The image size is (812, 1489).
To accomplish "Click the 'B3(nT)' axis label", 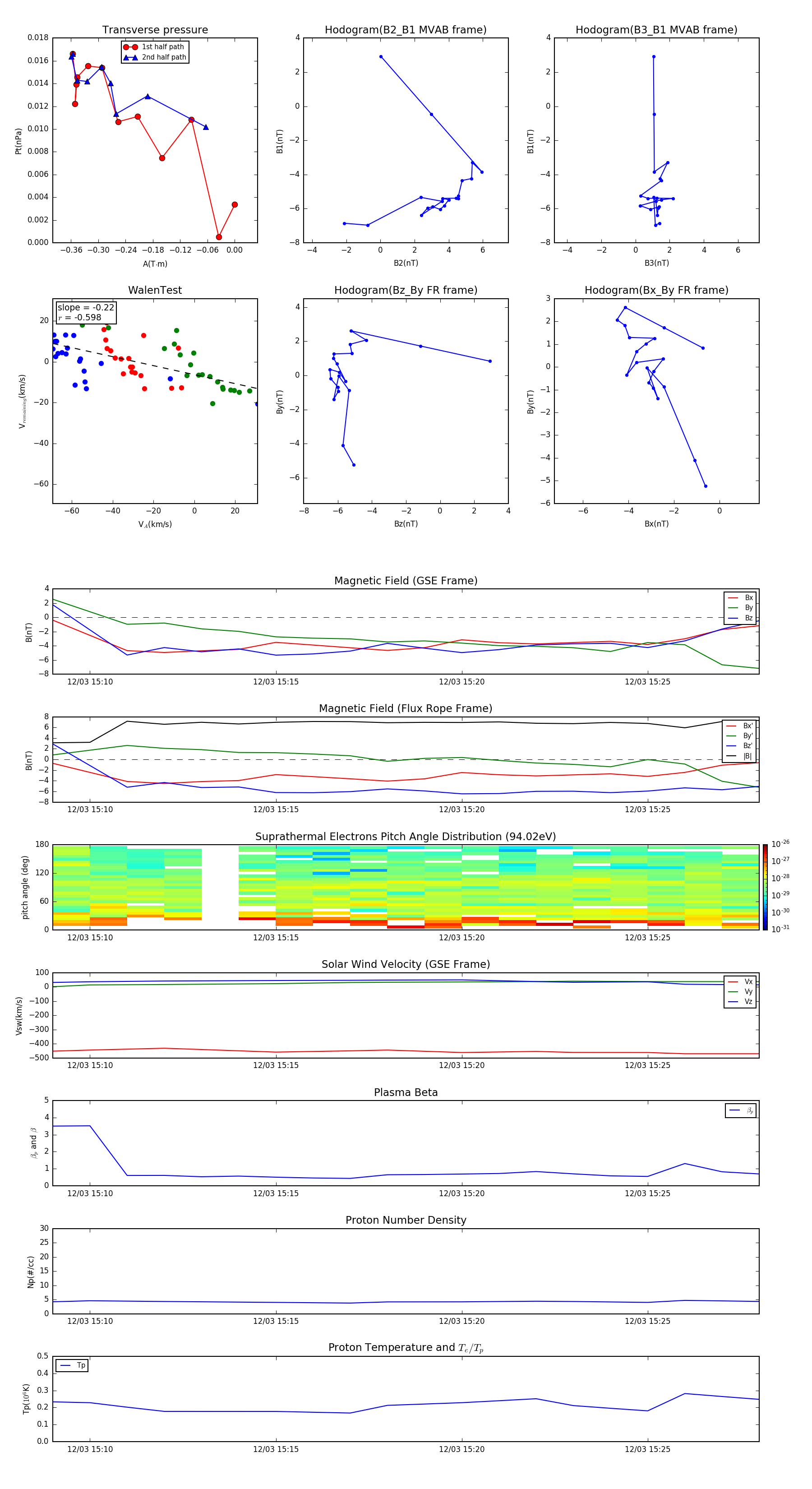I will [656, 263].
